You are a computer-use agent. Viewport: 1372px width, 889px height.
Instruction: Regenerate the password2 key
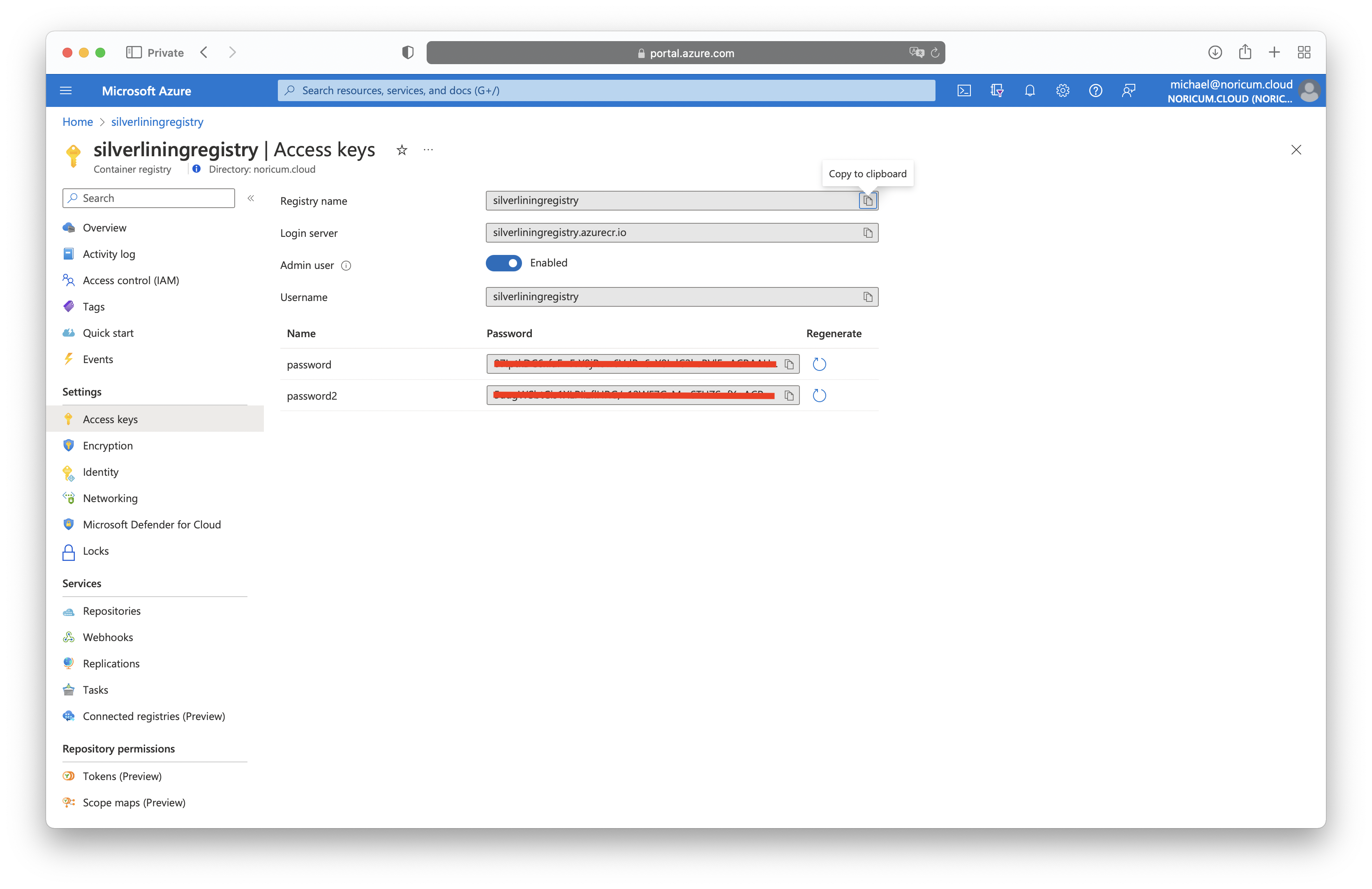coord(819,396)
